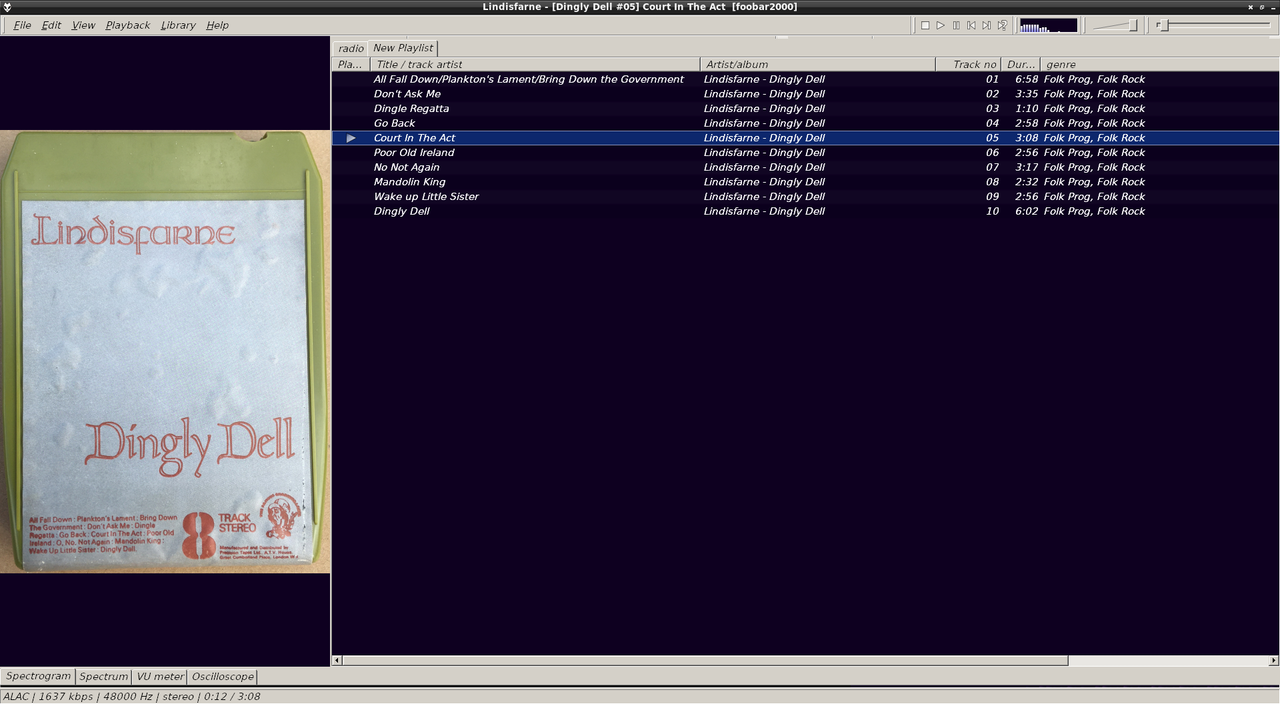Skip to the previous track
Viewport: 1280px width, 704px height.
[x=971, y=25]
